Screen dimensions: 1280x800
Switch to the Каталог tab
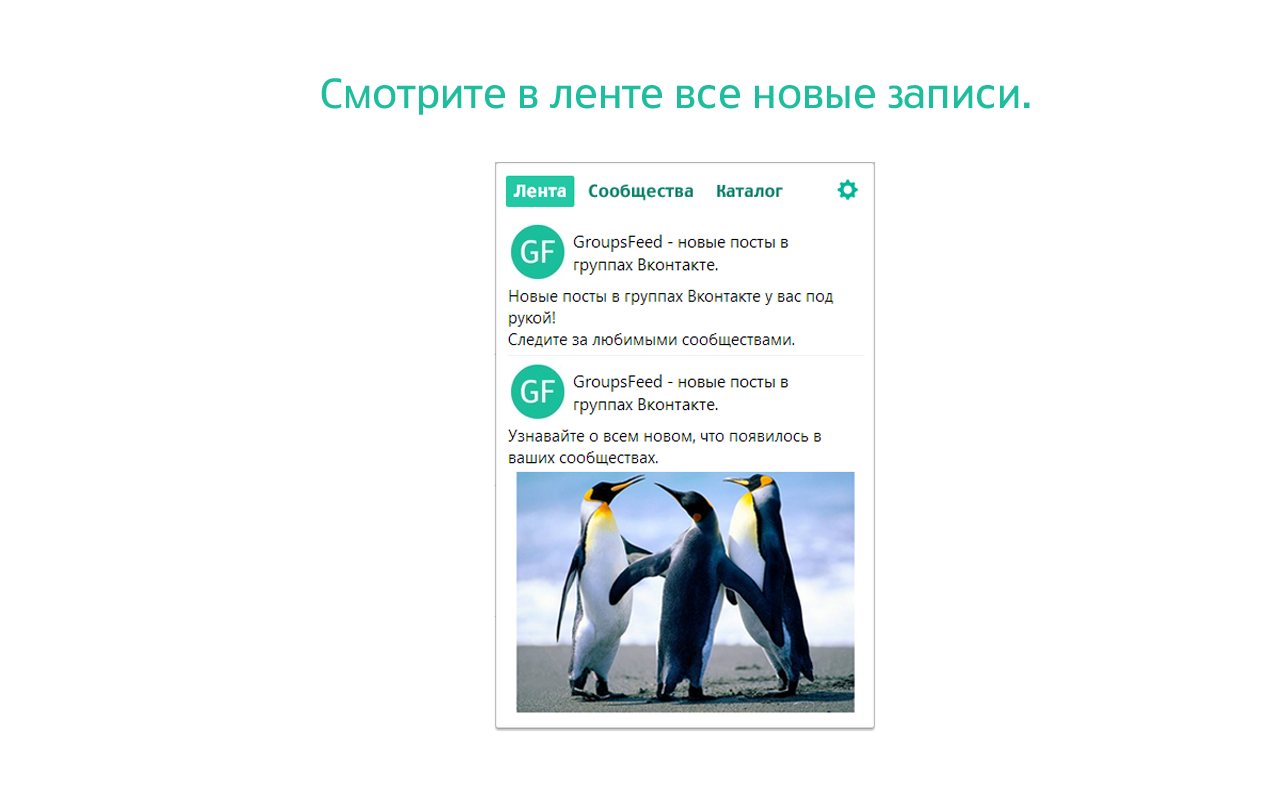point(749,191)
